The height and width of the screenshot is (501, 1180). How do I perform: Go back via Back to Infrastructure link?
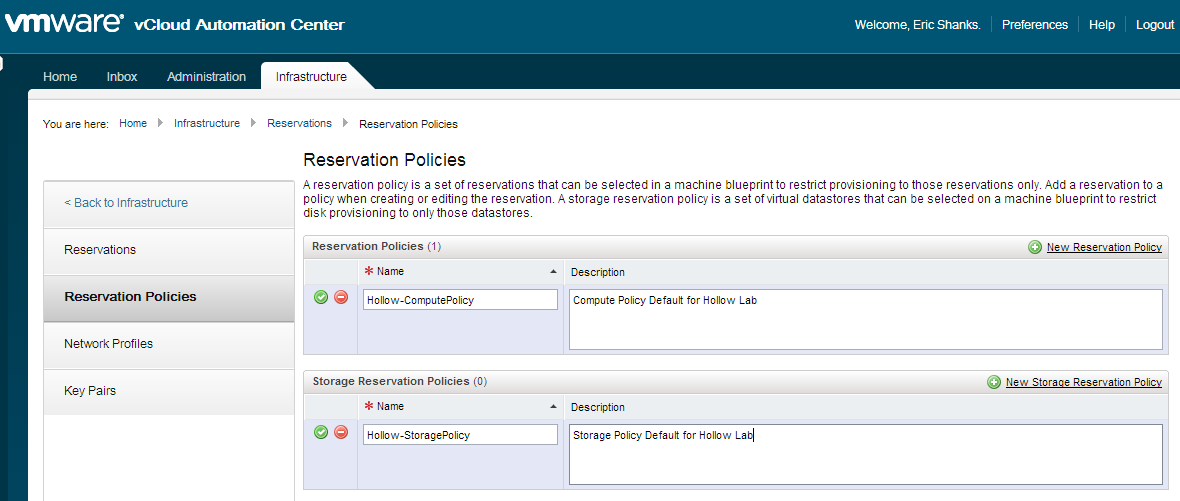click(126, 203)
